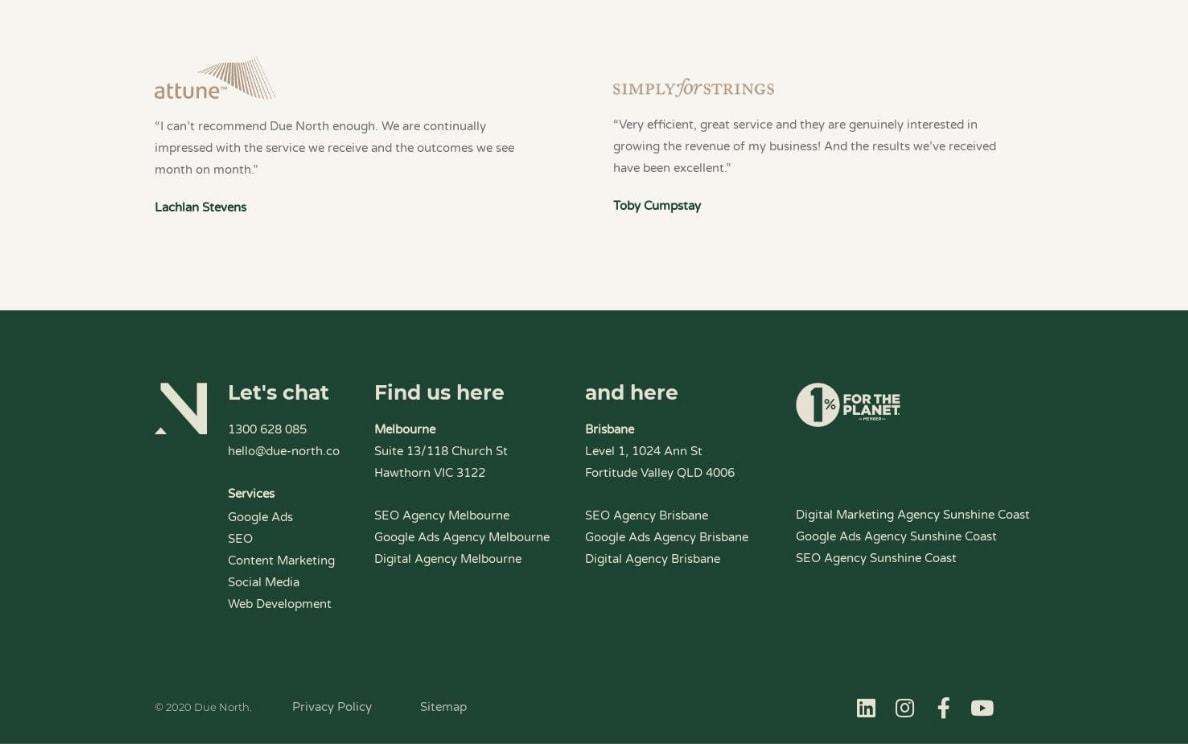The image size is (1188, 744).
Task: Open the Google Ads service link
Action: (260, 517)
